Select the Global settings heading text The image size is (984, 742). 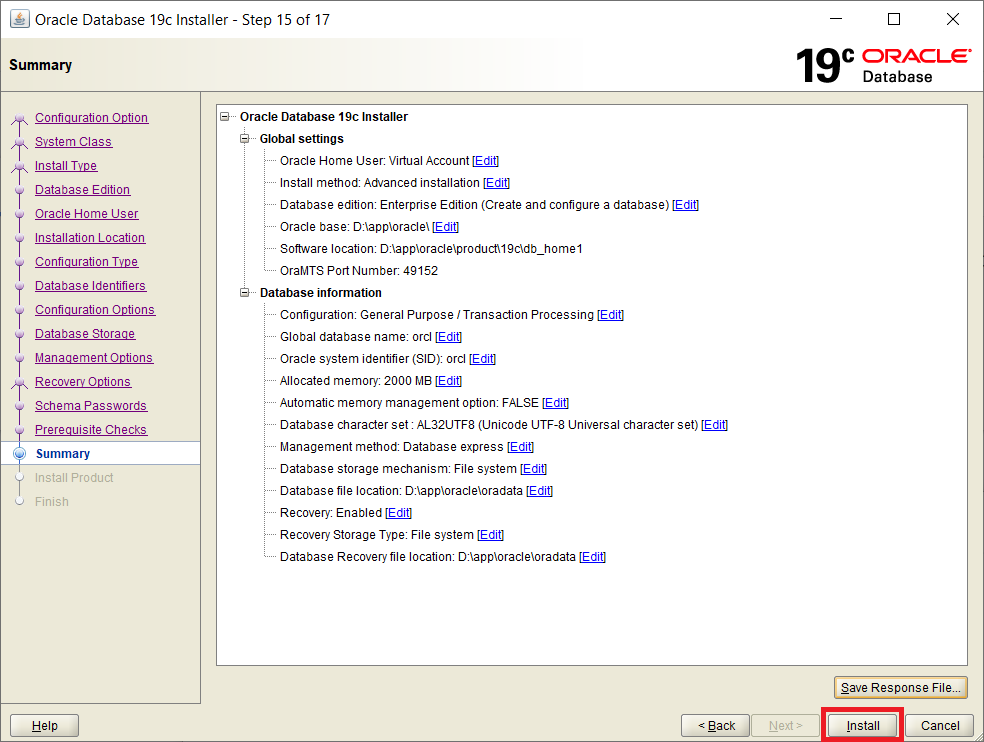(302, 139)
